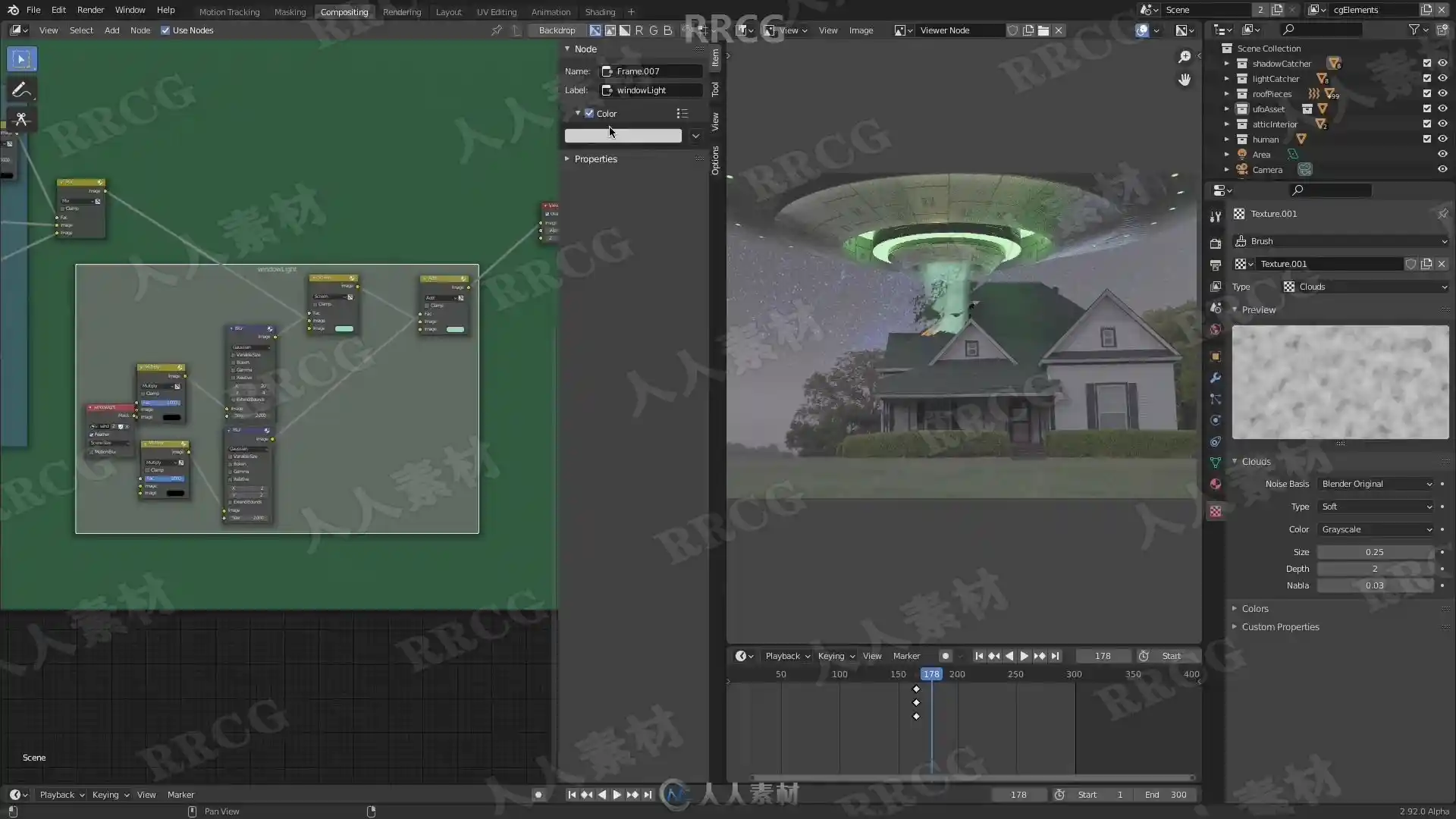Click the Backdrop button in node header
The image size is (1456, 819).
[x=557, y=30]
